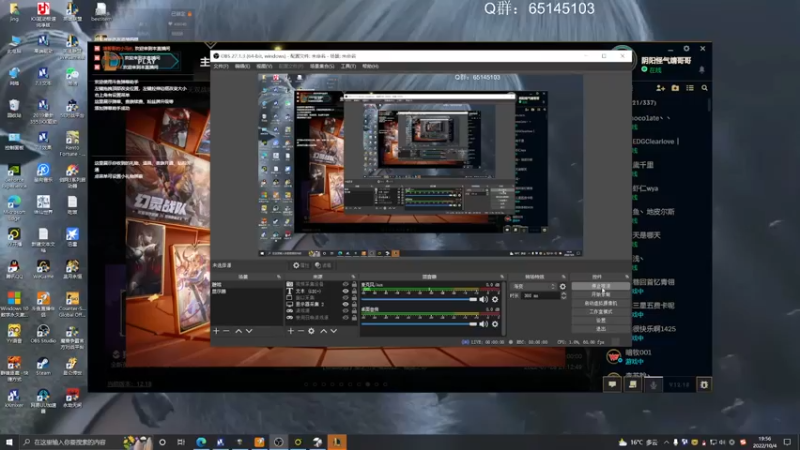Open OBS 设置 from the controls panel
Image resolution: width=800 pixels, height=450 pixels.
click(601, 320)
